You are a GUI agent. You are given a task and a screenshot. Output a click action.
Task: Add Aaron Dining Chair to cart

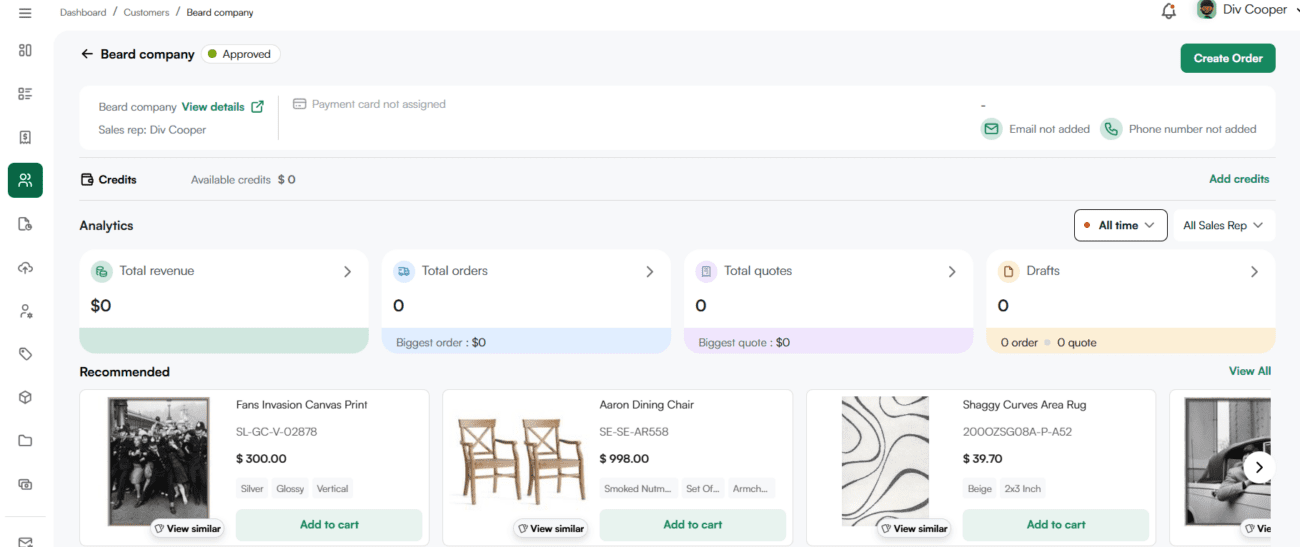point(692,525)
